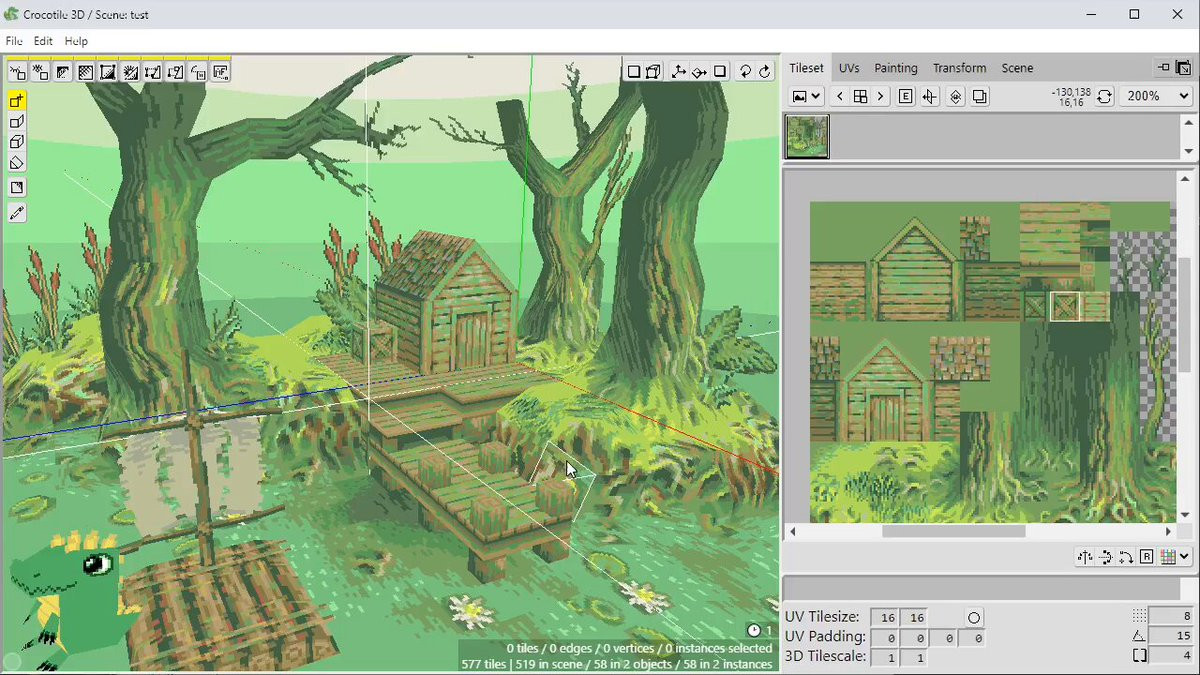The height and width of the screenshot is (675, 1200).
Task: Select the Draw Tile tool highlighted in yellow
Action: [17, 100]
